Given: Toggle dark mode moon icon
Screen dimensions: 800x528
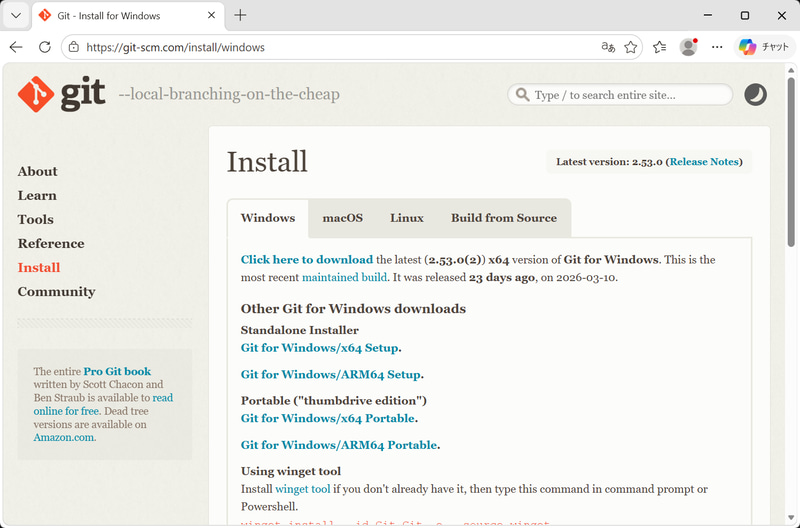Looking at the screenshot, I should (755, 95).
